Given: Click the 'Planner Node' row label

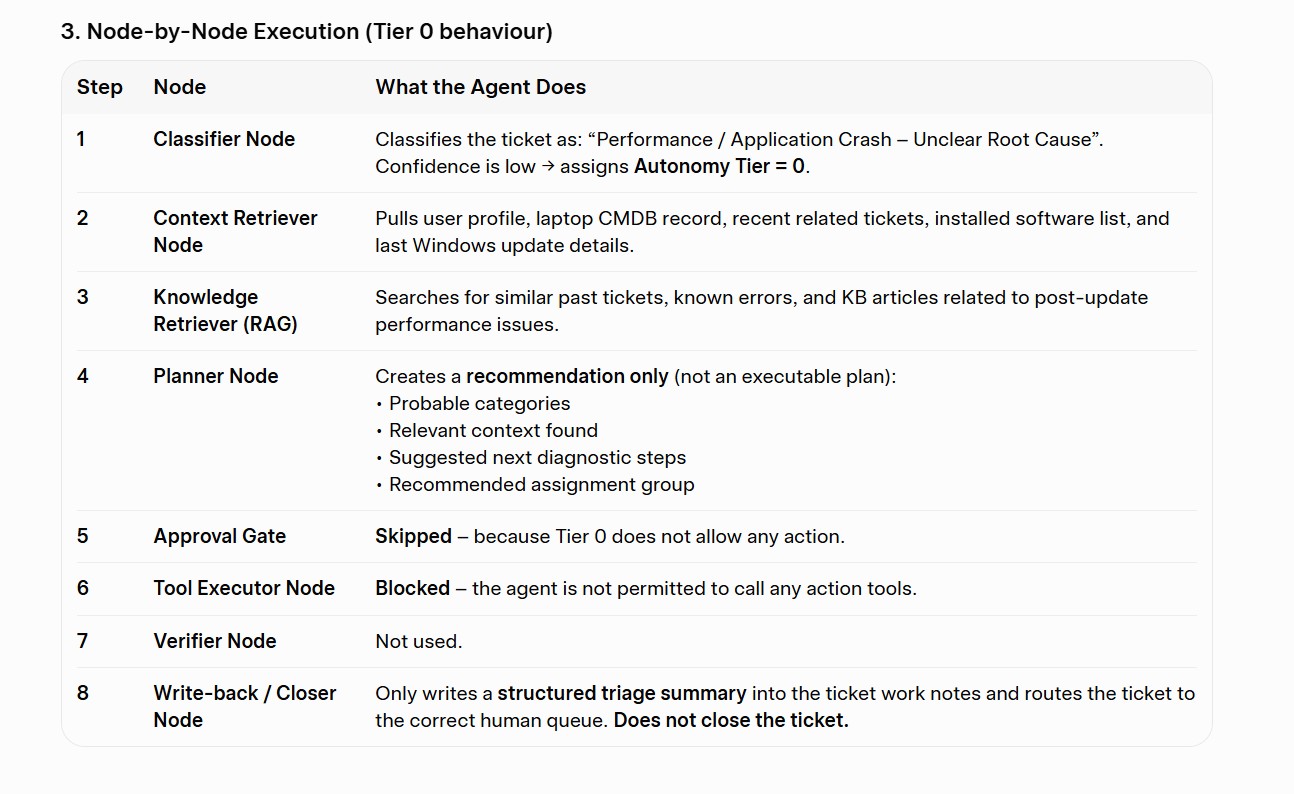Looking at the screenshot, I should (x=216, y=376).
